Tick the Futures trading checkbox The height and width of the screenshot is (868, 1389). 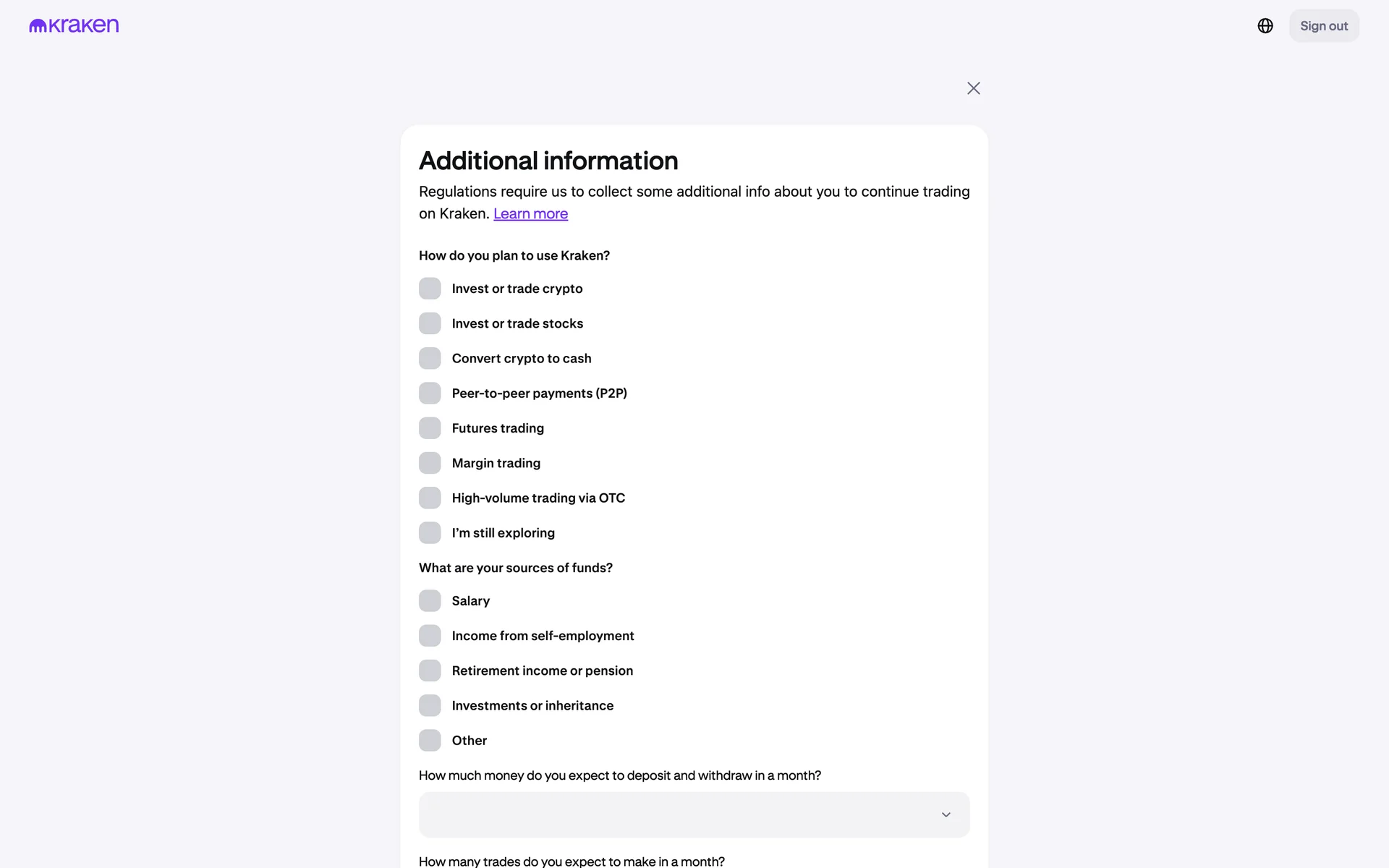click(430, 428)
